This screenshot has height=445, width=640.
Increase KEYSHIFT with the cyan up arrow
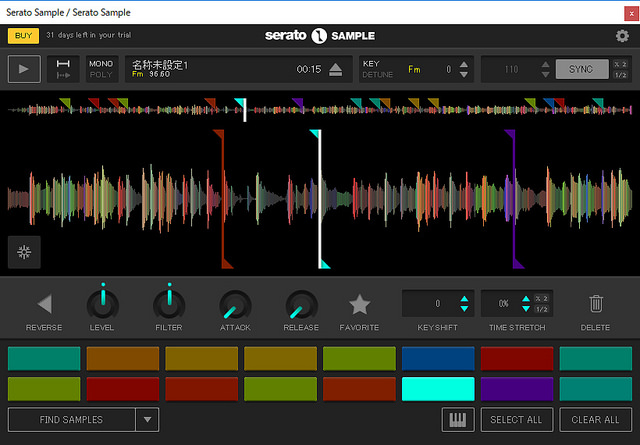[x=464, y=298]
